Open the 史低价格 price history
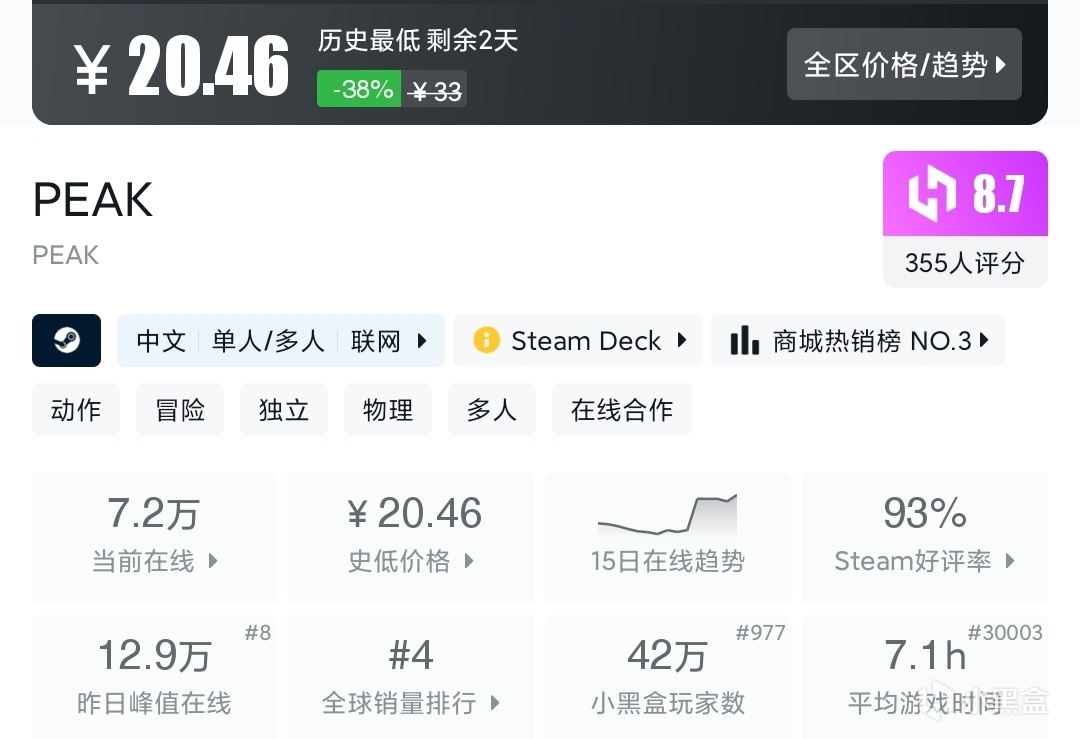The width and height of the screenshot is (1080, 739). coord(411,538)
